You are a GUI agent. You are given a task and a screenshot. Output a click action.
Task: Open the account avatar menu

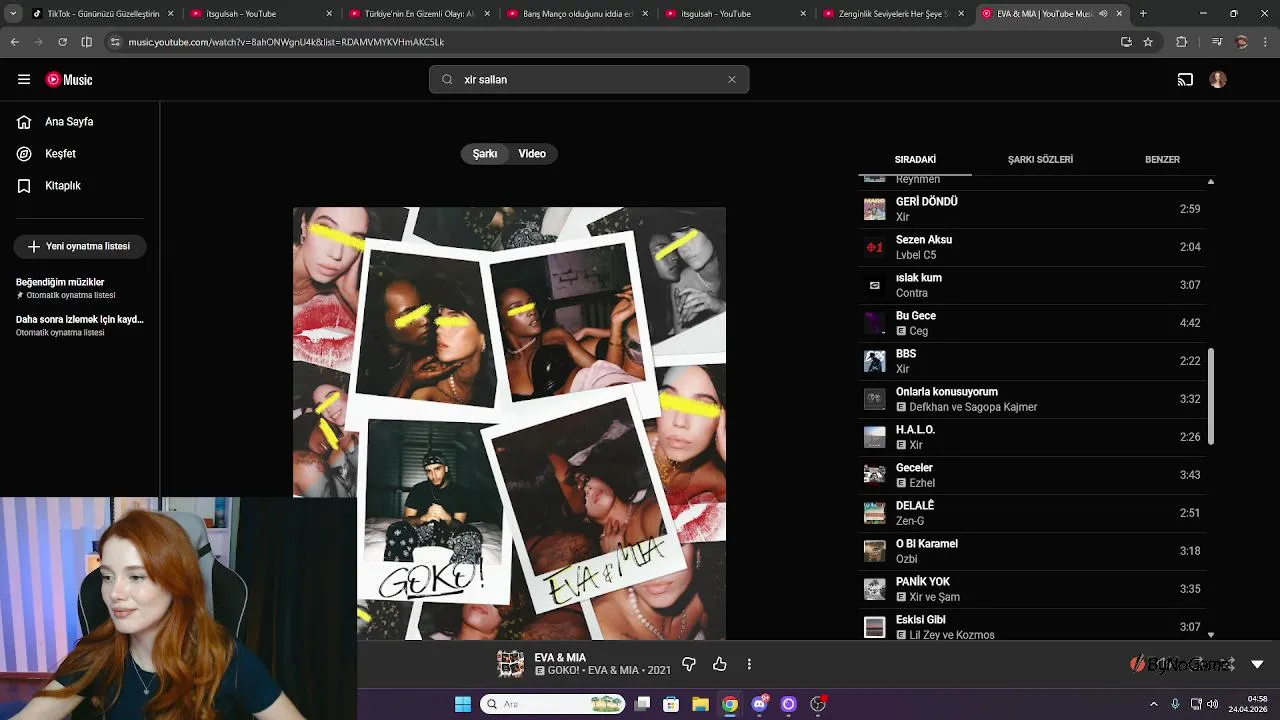coord(1218,80)
